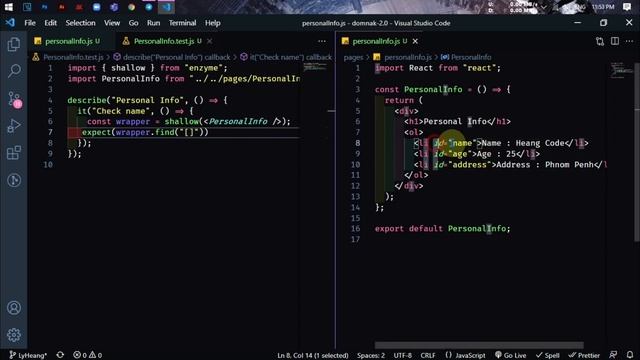Open the File menu
This screenshot has height=360, width=640.
30,23
